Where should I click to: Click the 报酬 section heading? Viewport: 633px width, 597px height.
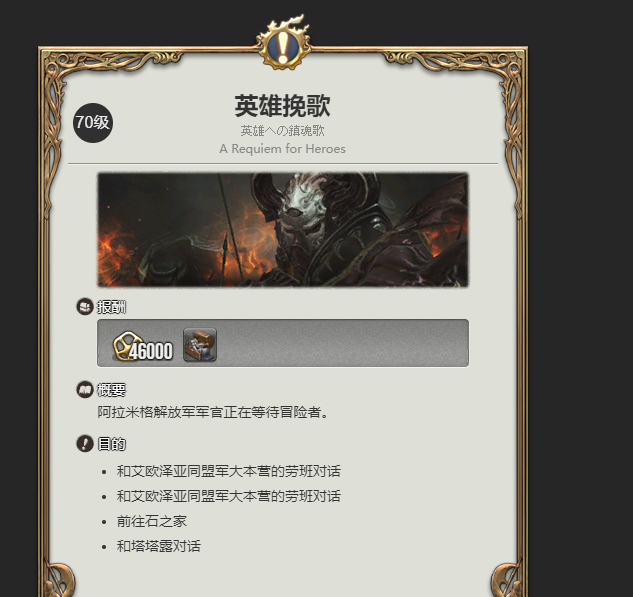pyautogui.click(x=111, y=307)
